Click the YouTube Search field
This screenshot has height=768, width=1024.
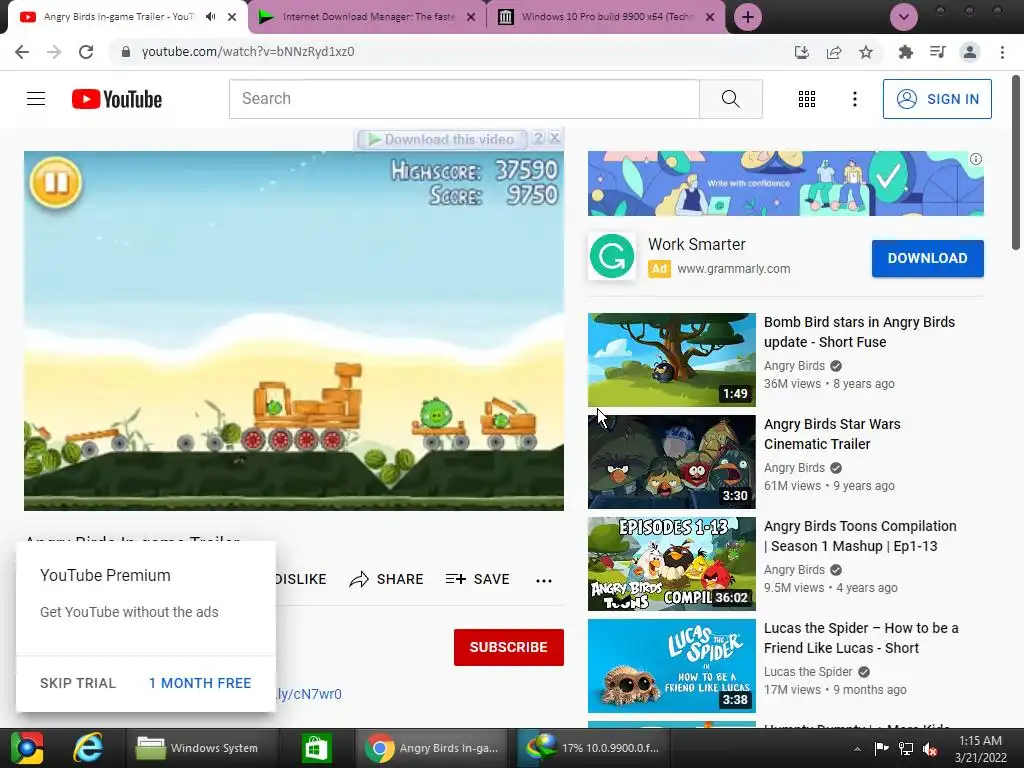click(x=464, y=99)
